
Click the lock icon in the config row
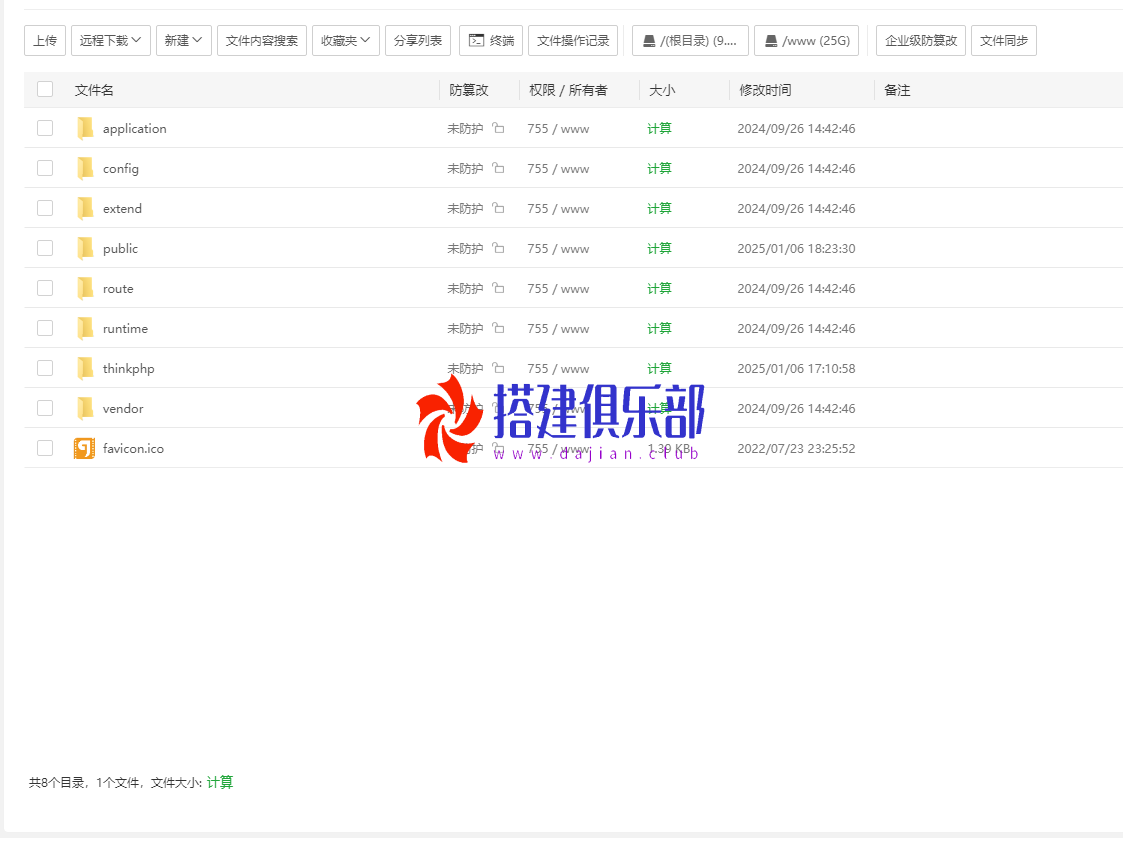click(x=498, y=168)
